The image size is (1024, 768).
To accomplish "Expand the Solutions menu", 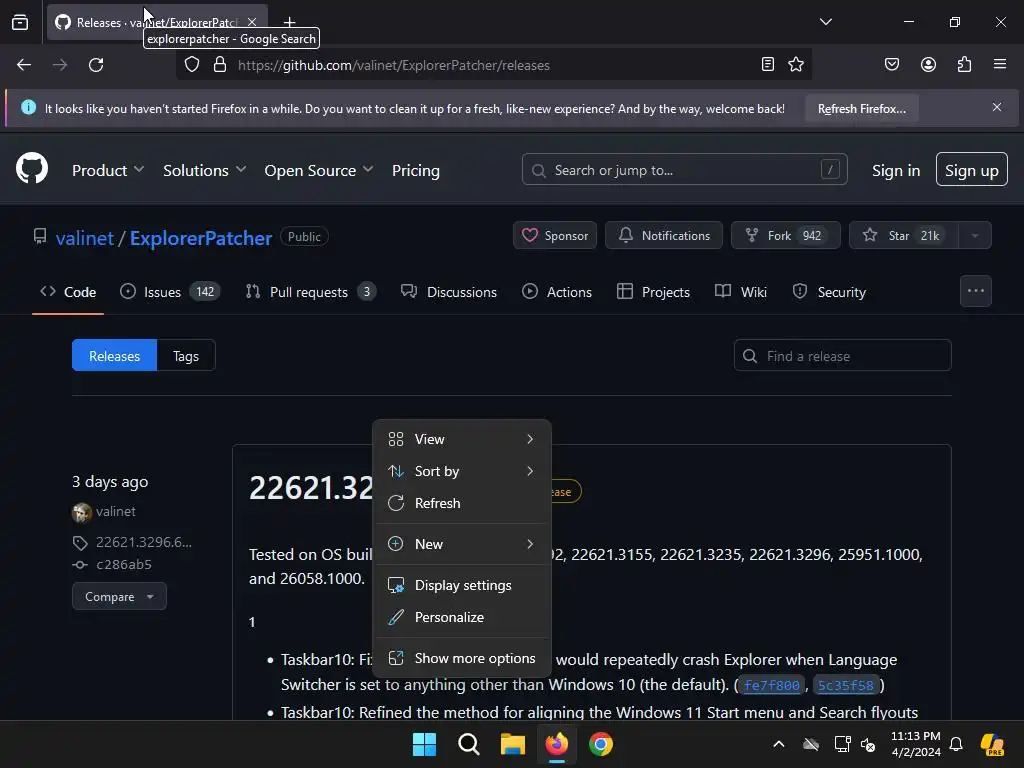I will pyautogui.click(x=204, y=170).
